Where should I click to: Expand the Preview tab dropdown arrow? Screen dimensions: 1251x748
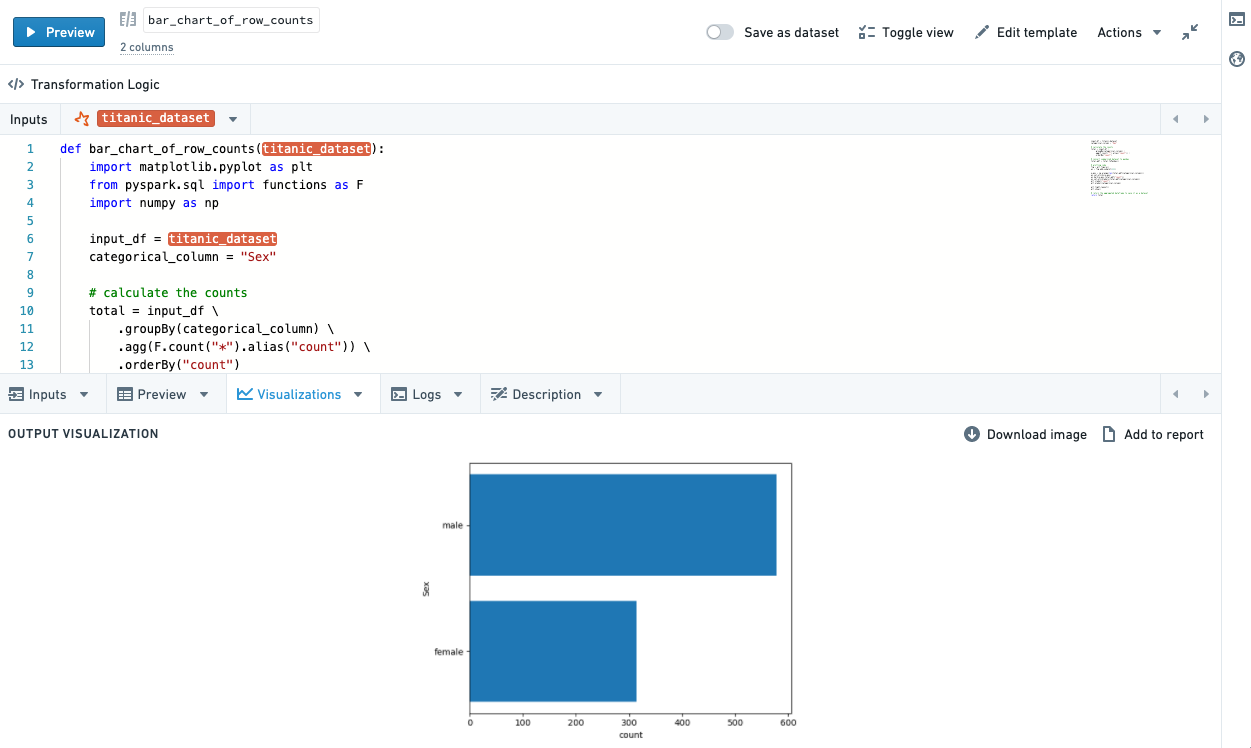(204, 395)
